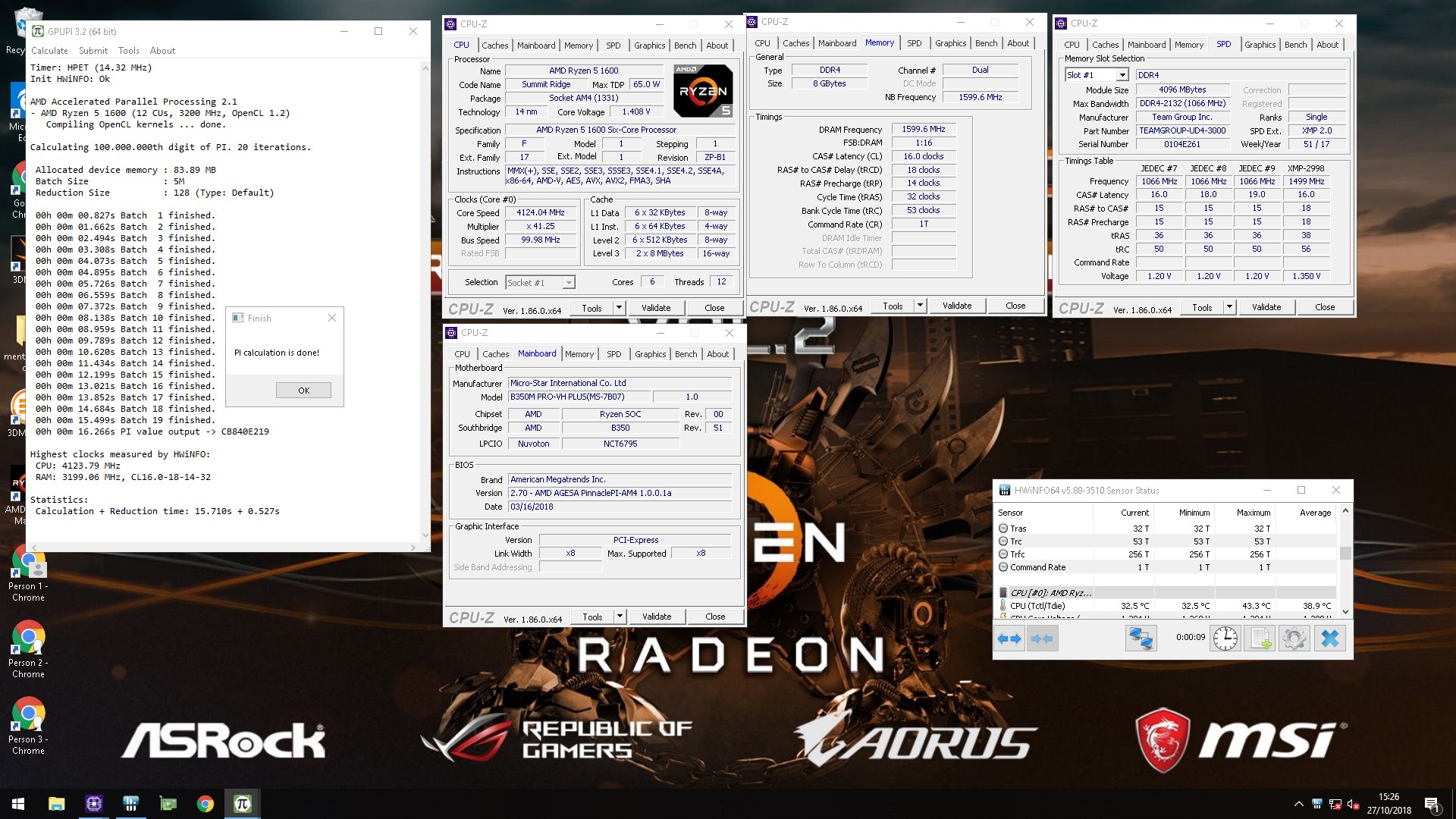
Task: Click the thermometer icon beside CPU (Tctl/Tdie)
Action: tap(1003, 606)
